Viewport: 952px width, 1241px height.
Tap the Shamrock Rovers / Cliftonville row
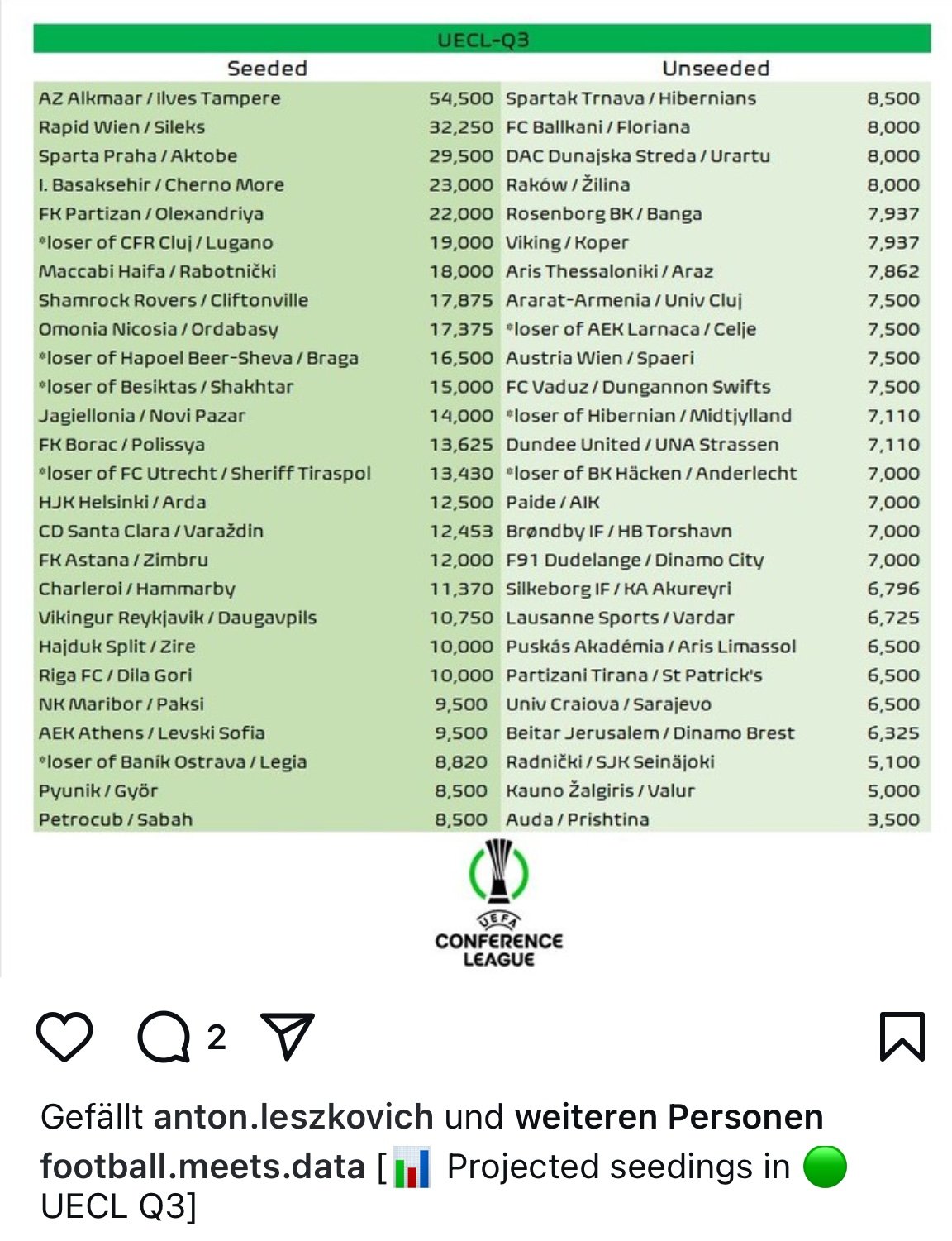pos(266,300)
